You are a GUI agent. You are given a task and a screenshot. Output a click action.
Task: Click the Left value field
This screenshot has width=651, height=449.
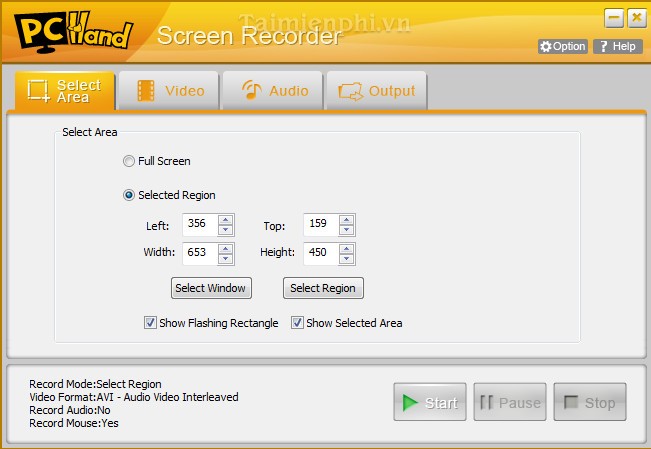[x=200, y=225]
